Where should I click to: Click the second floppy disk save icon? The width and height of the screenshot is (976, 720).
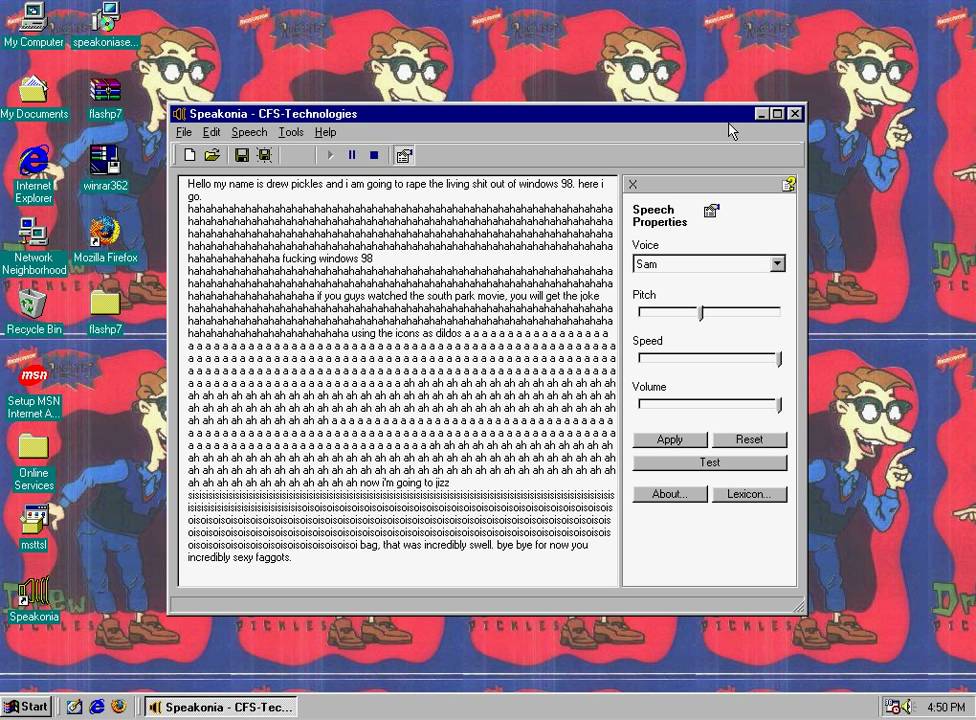point(265,155)
